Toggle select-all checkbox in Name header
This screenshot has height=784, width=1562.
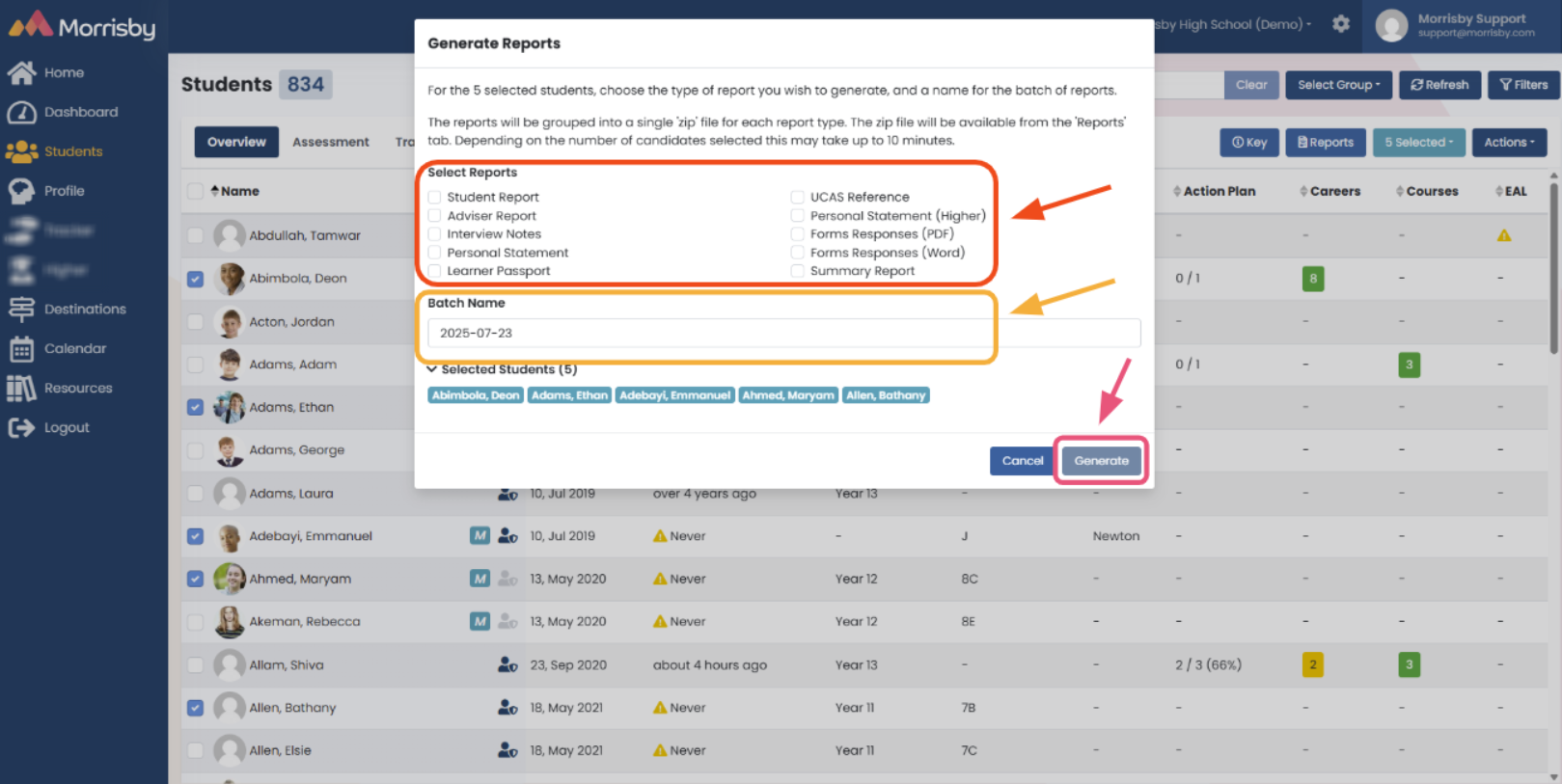click(195, 191)
